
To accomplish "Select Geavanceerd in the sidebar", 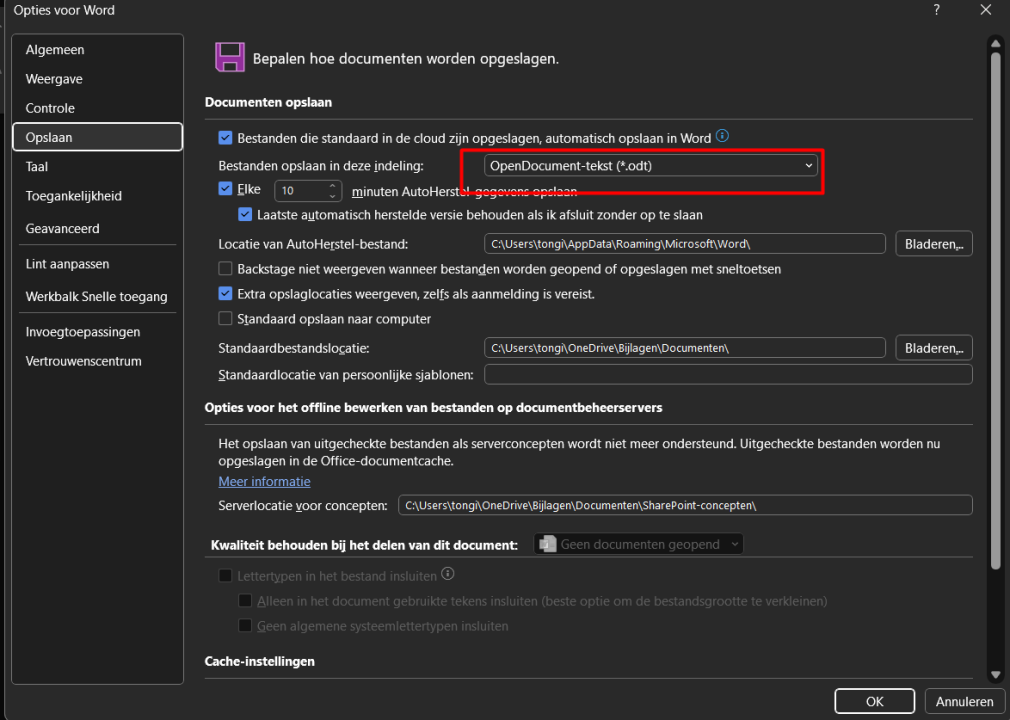I will (x=60, y=228).
